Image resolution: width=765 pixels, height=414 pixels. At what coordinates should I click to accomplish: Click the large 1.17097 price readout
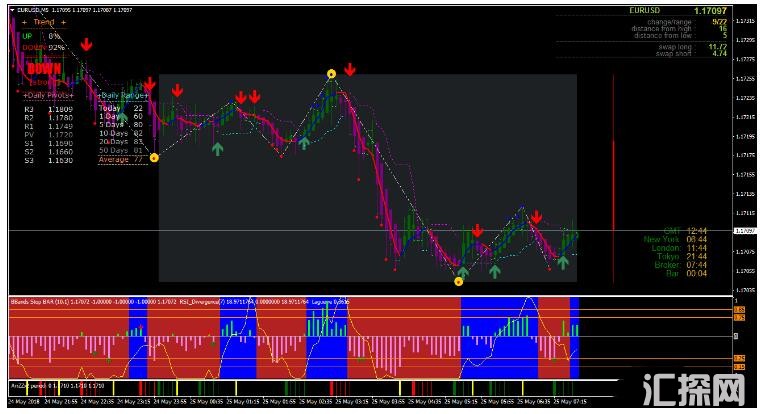[710, 11]
